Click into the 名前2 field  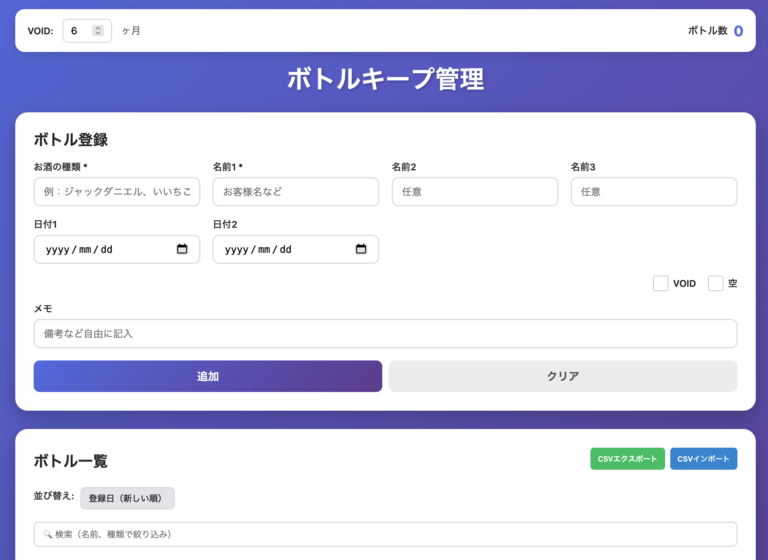click(475, 192)
